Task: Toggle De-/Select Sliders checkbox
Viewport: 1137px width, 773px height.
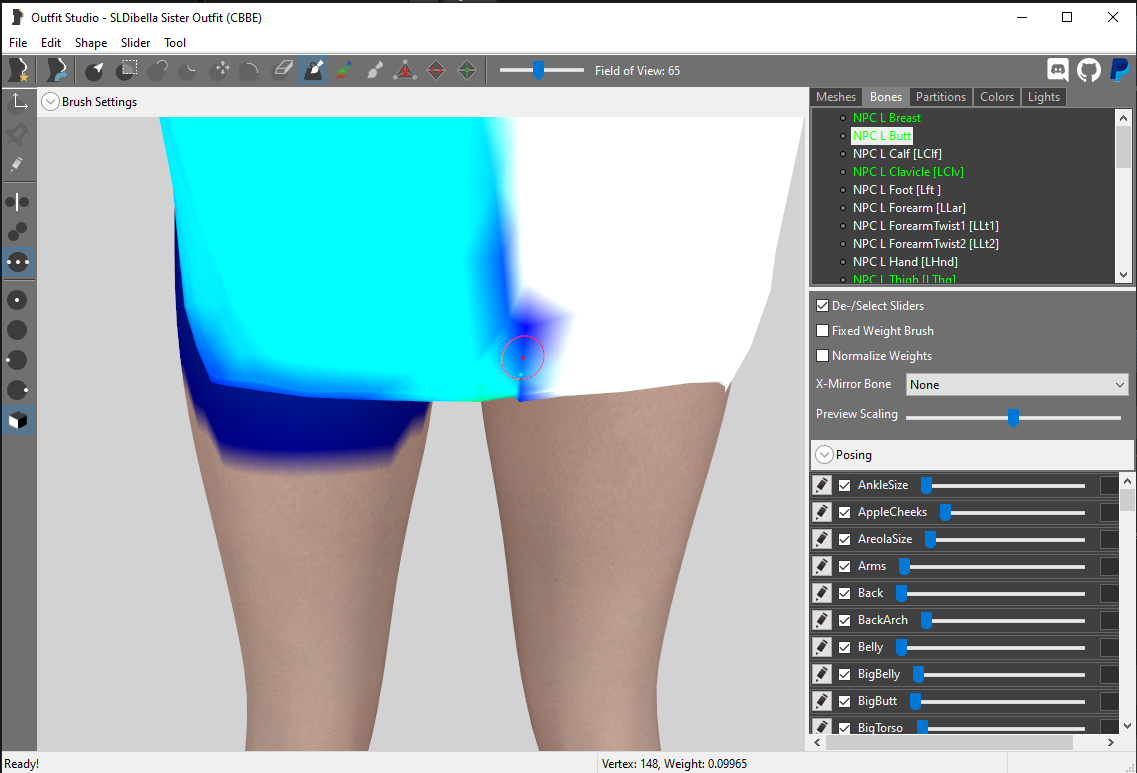Action: 822,306
